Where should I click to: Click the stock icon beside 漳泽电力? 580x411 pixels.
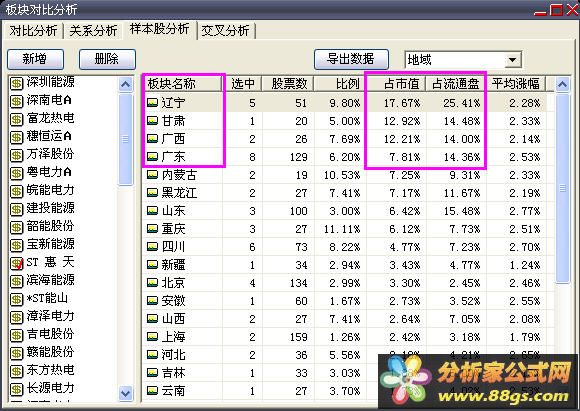click(16, 318)
